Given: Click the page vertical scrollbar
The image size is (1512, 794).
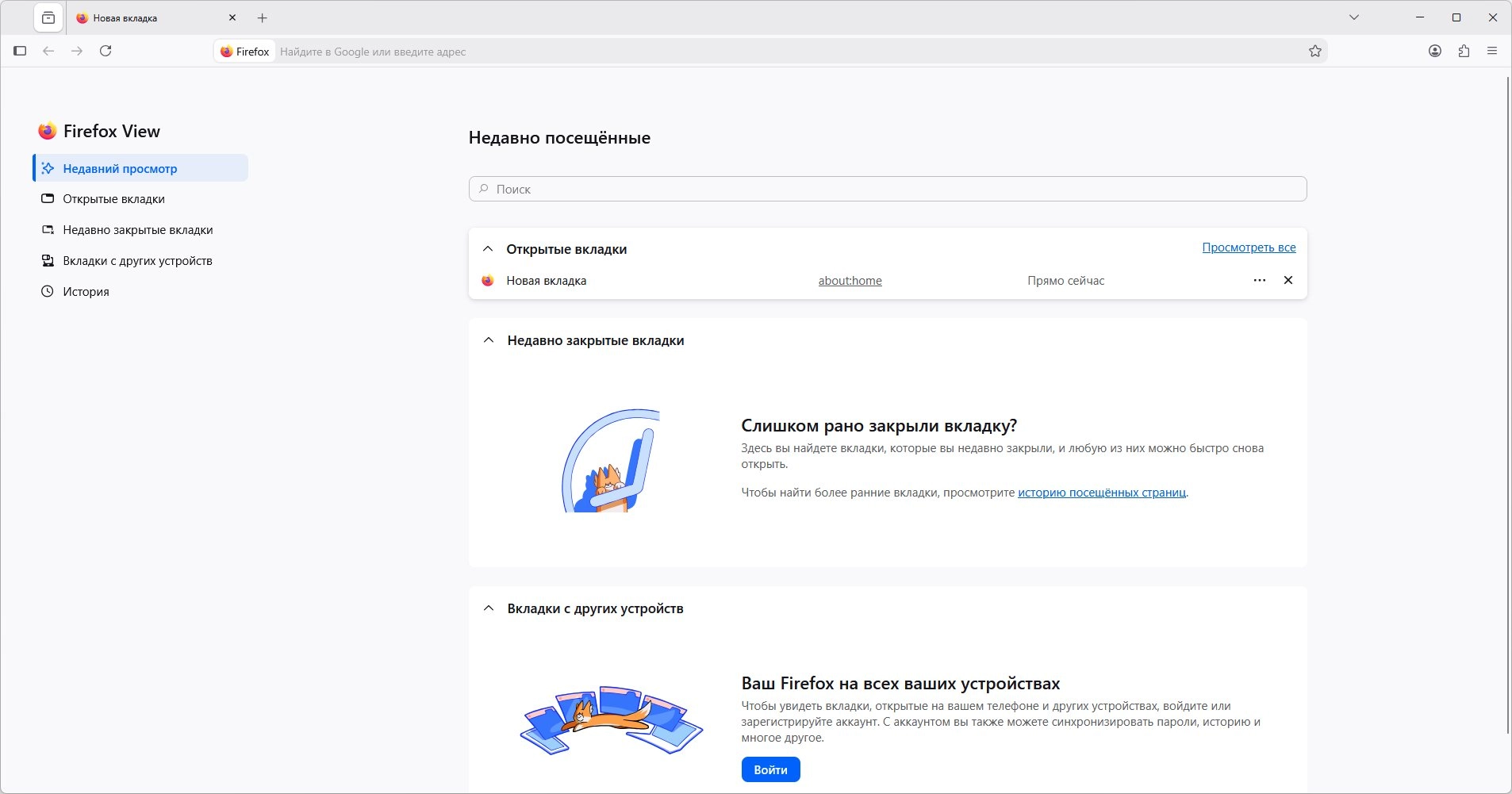Looking at the screenshot, I should (1507, 405).
